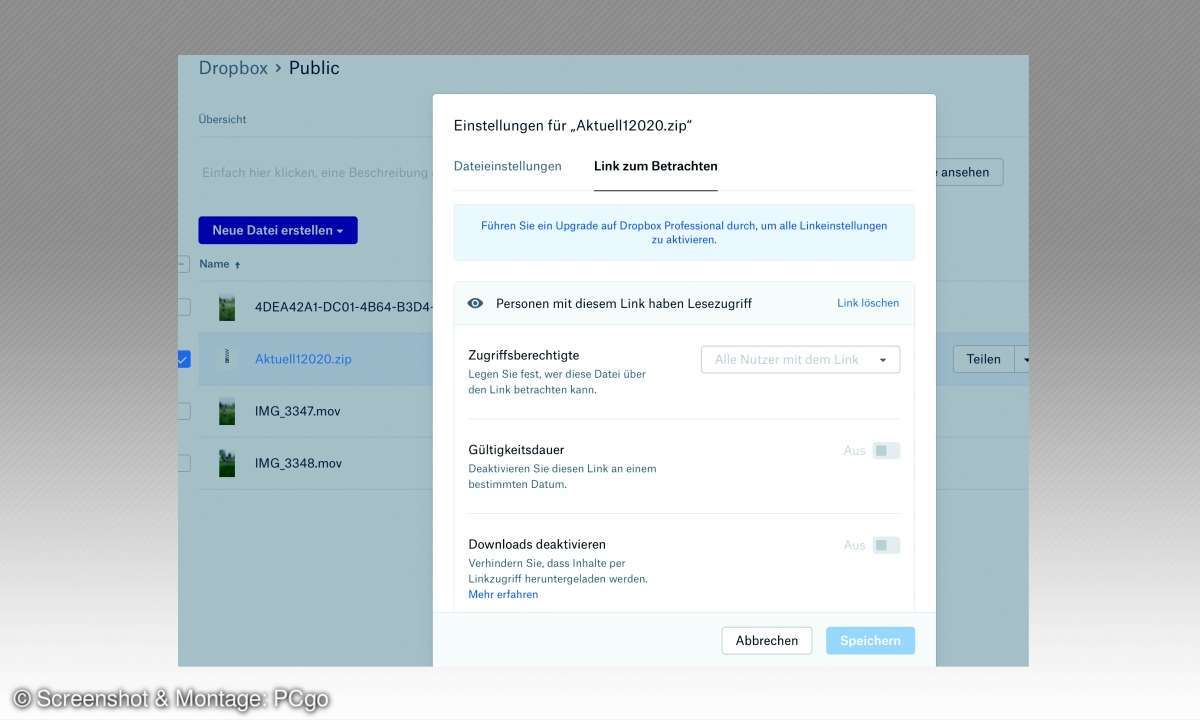
Task: Switch to the Dateieinstellungen tab
Action: click(507, 166)
